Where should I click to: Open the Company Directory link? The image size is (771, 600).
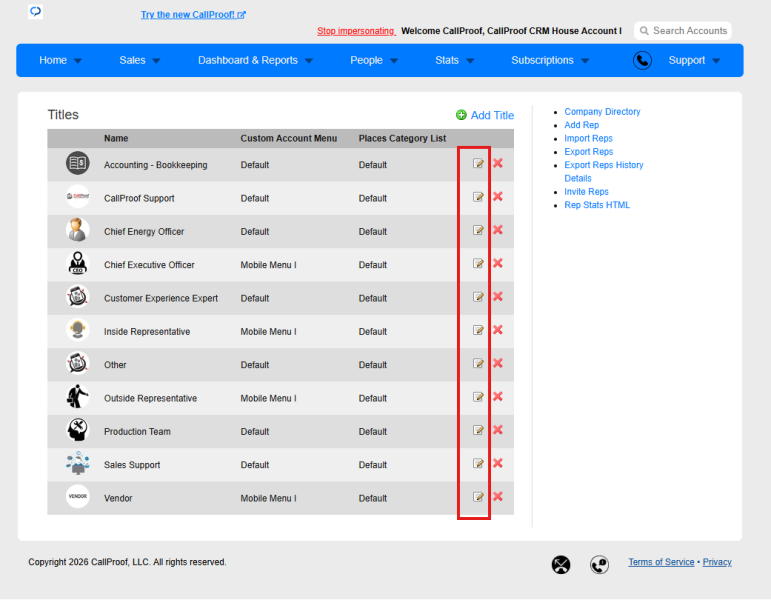pos(602,112)
